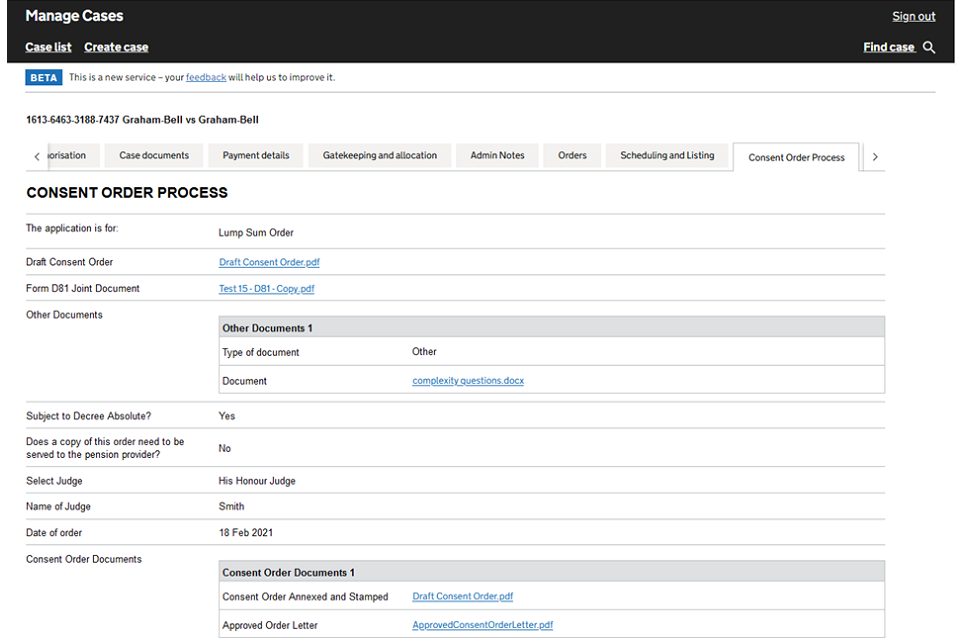This screenshot has height=640, width=960.
Task: Select the Consent Order Process tab
Action: 796,158
